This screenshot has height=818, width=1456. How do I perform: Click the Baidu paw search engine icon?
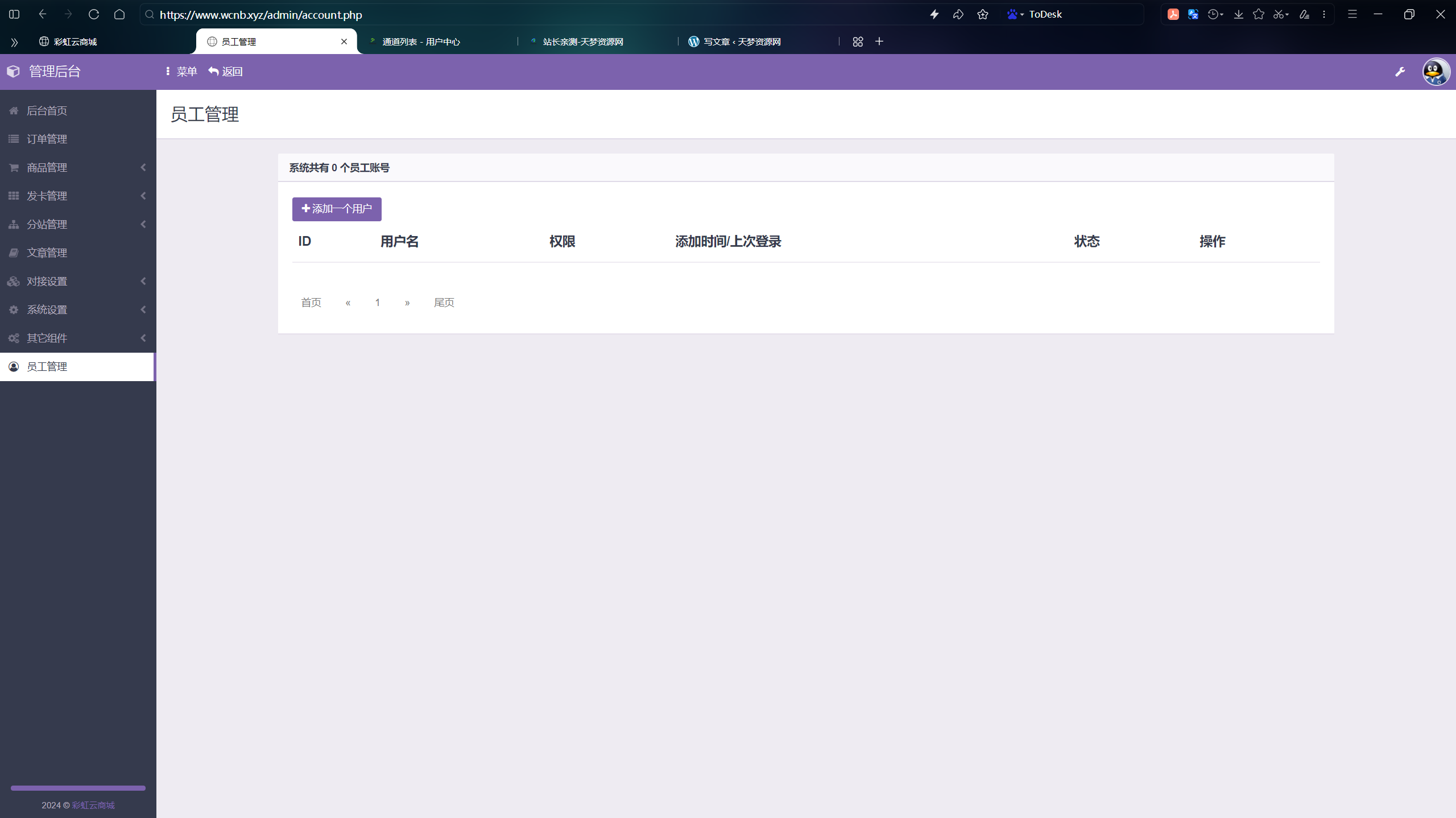[1012, 14]
